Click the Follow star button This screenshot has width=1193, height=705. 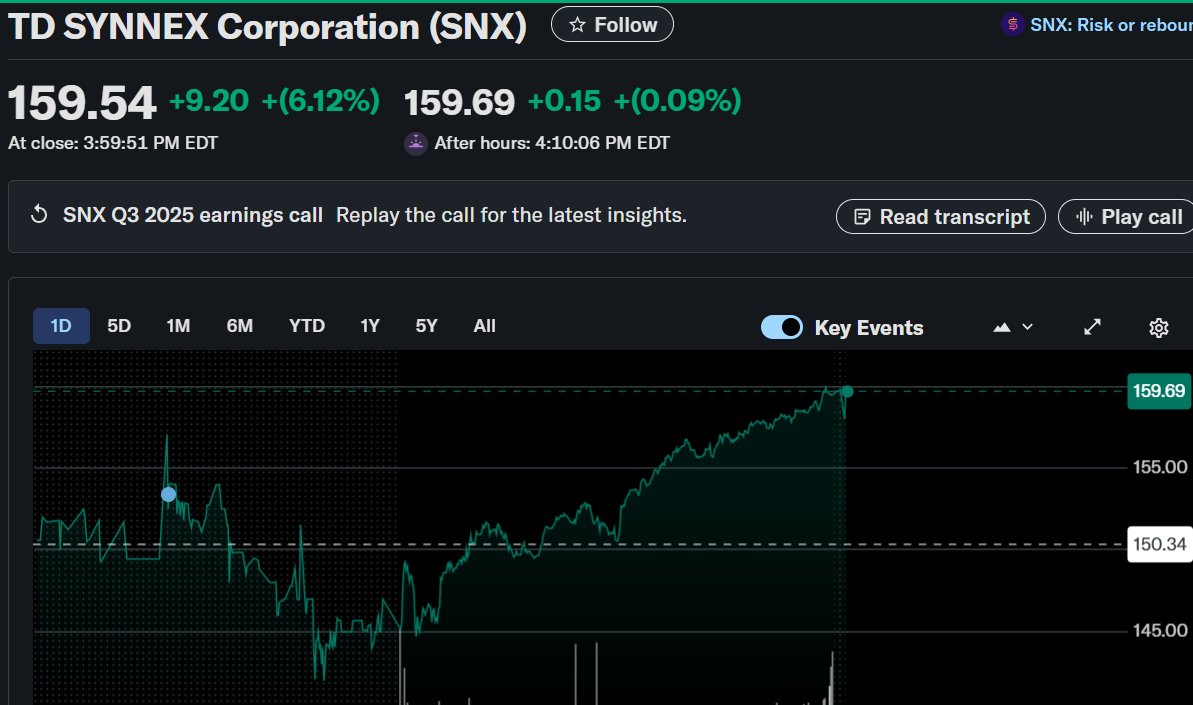point(612,25)
